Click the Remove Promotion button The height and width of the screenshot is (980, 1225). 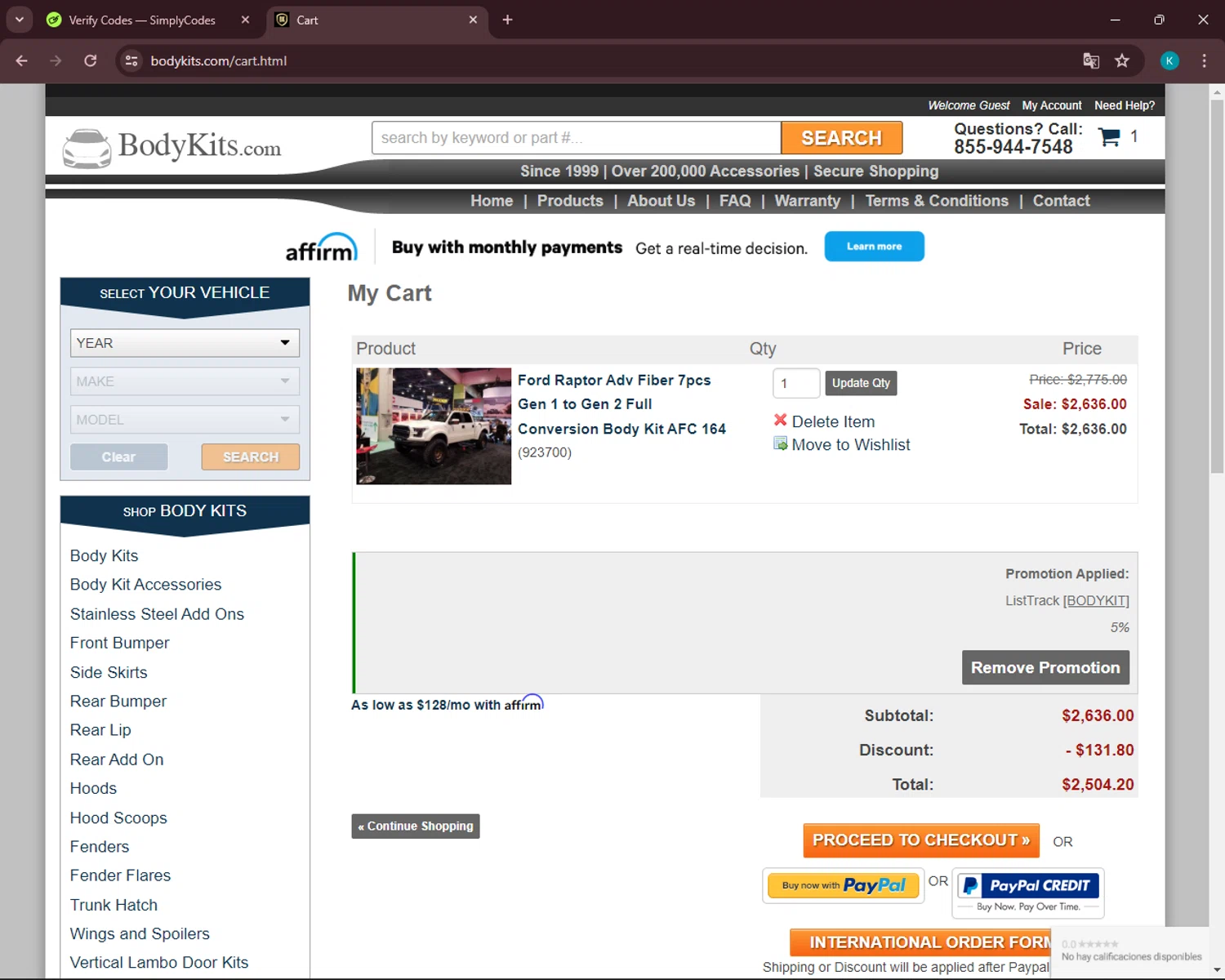coord(1045,667)
